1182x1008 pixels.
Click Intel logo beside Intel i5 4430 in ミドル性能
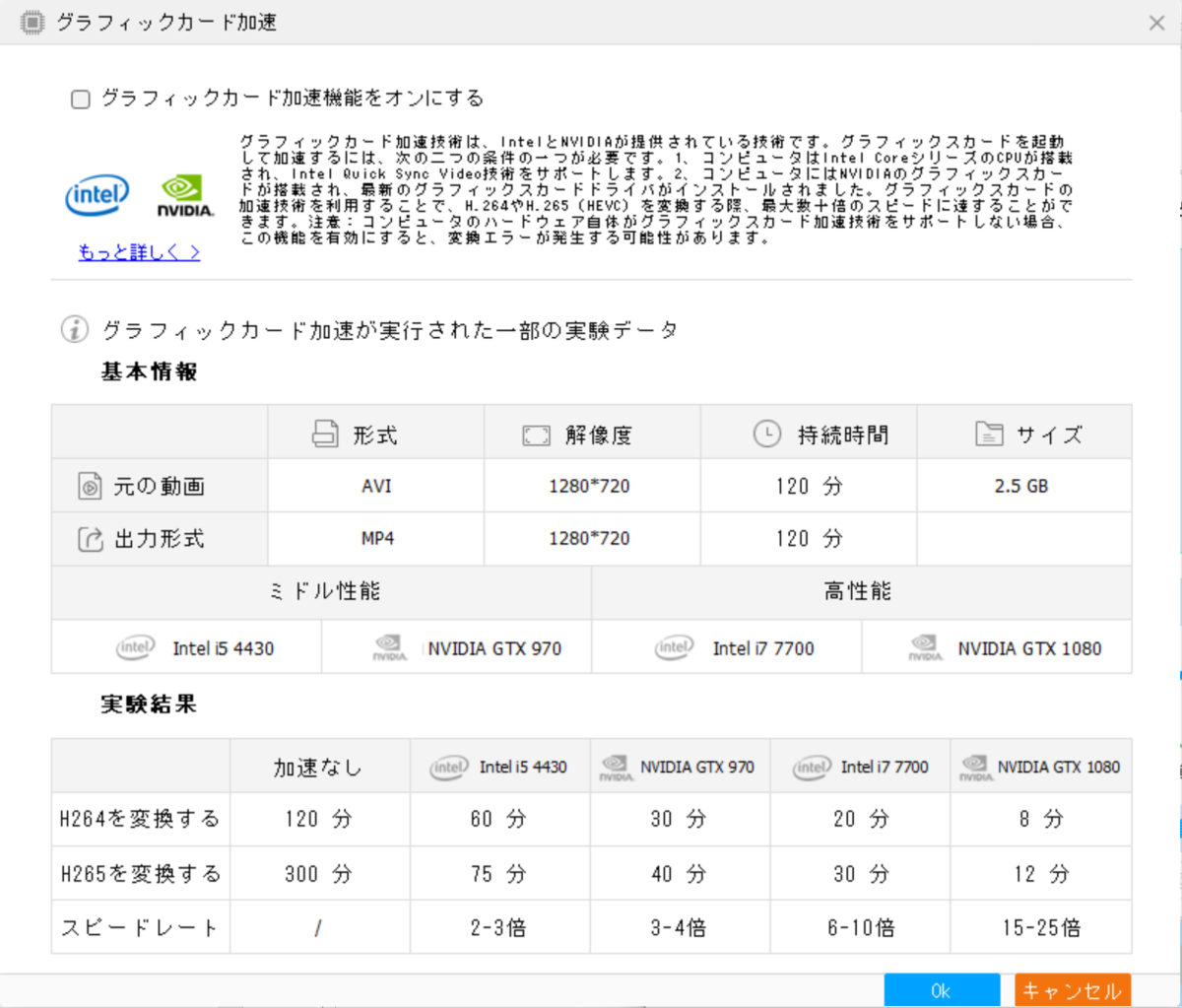tap(135, 647)
